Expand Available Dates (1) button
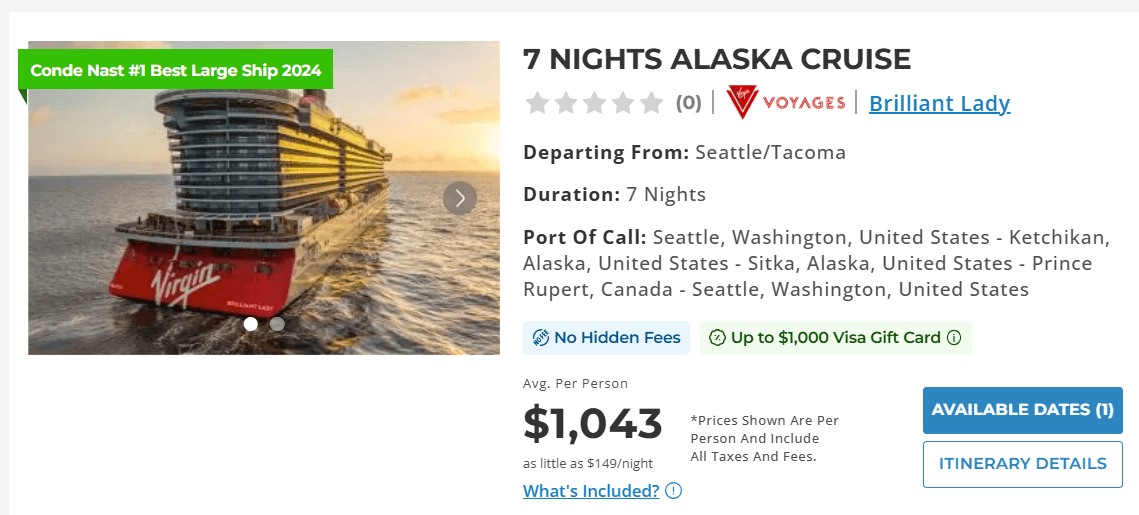1139x515 pixels. 1023,410
